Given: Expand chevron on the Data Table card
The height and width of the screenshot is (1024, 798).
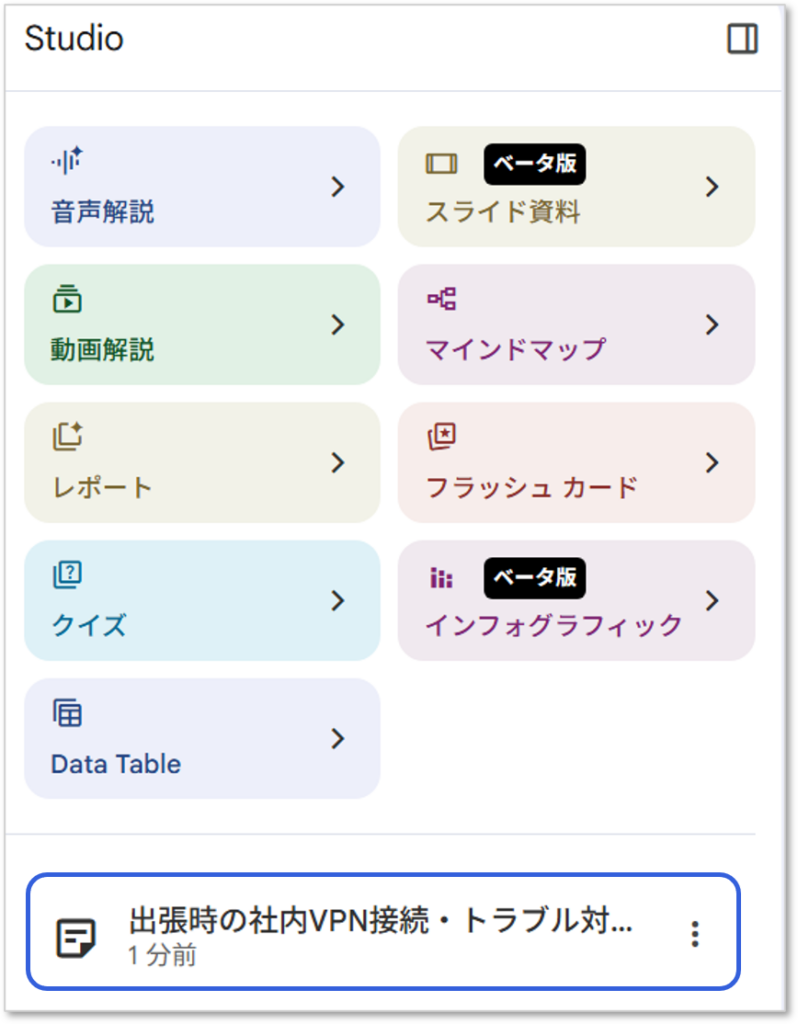Looking at the screenshot, I should pyautogui.click(x=338, y=739).
